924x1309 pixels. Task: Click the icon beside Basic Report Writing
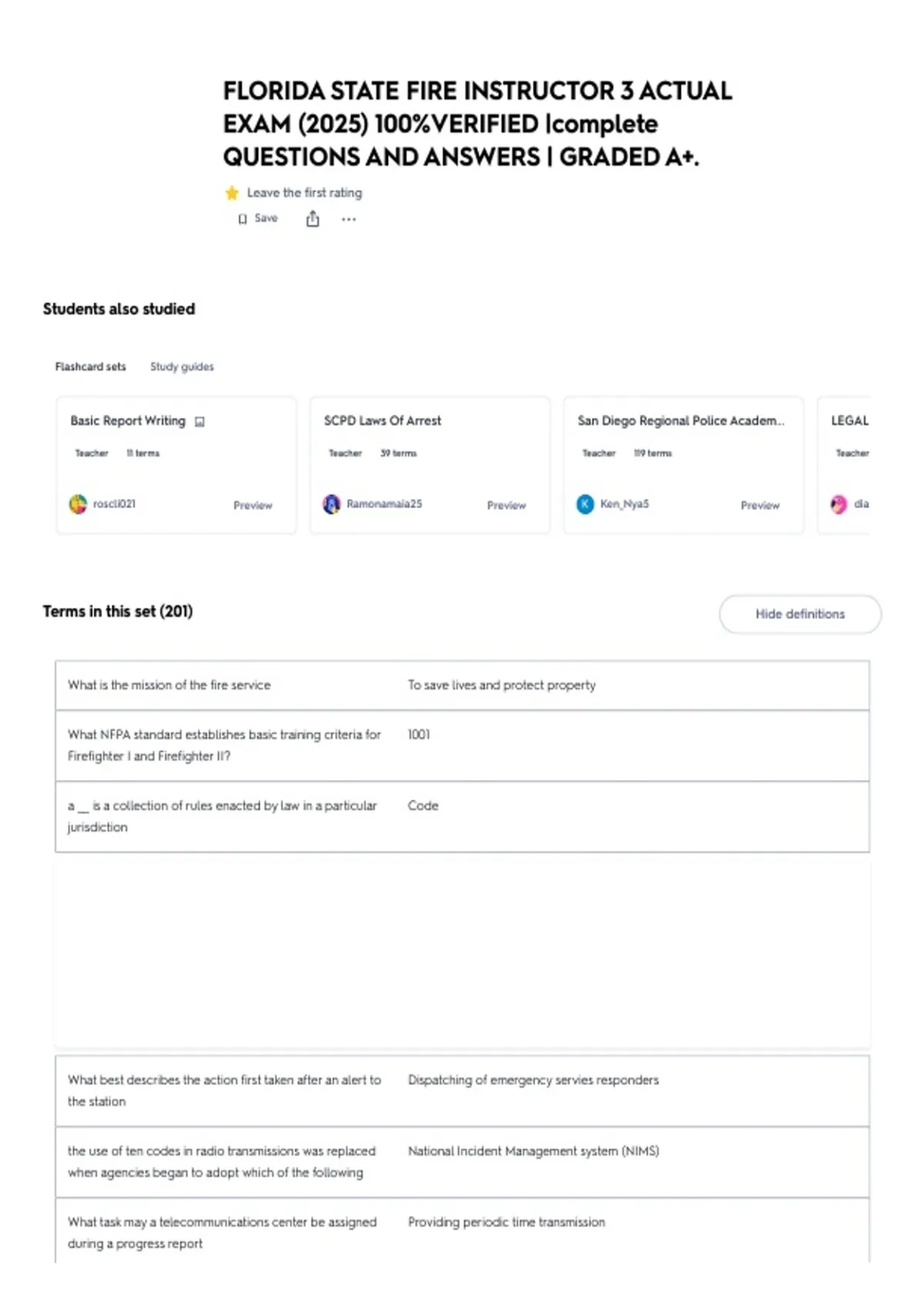(200, 422)
